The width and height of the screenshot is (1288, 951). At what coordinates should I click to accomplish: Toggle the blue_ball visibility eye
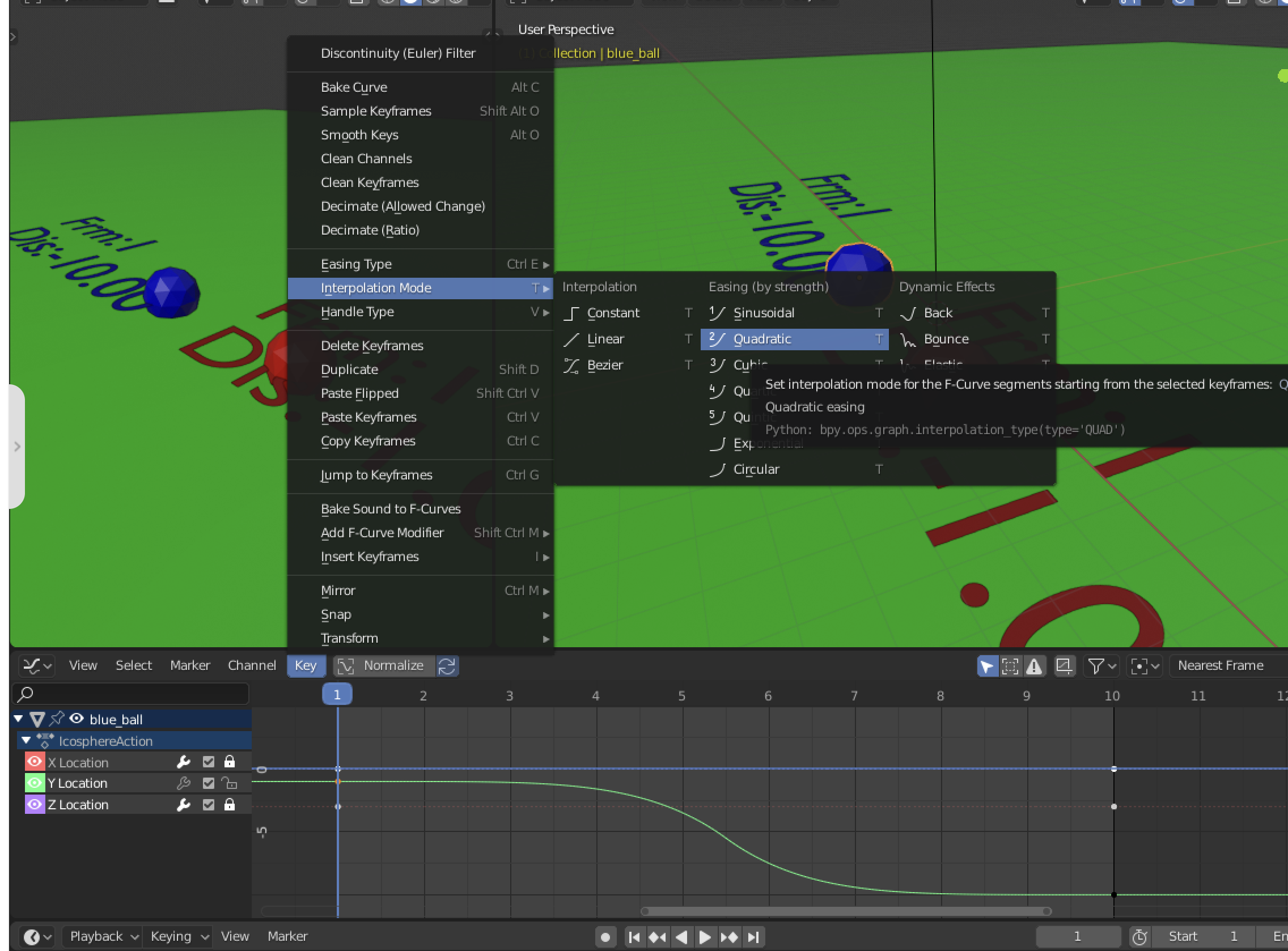pos(77,719)
